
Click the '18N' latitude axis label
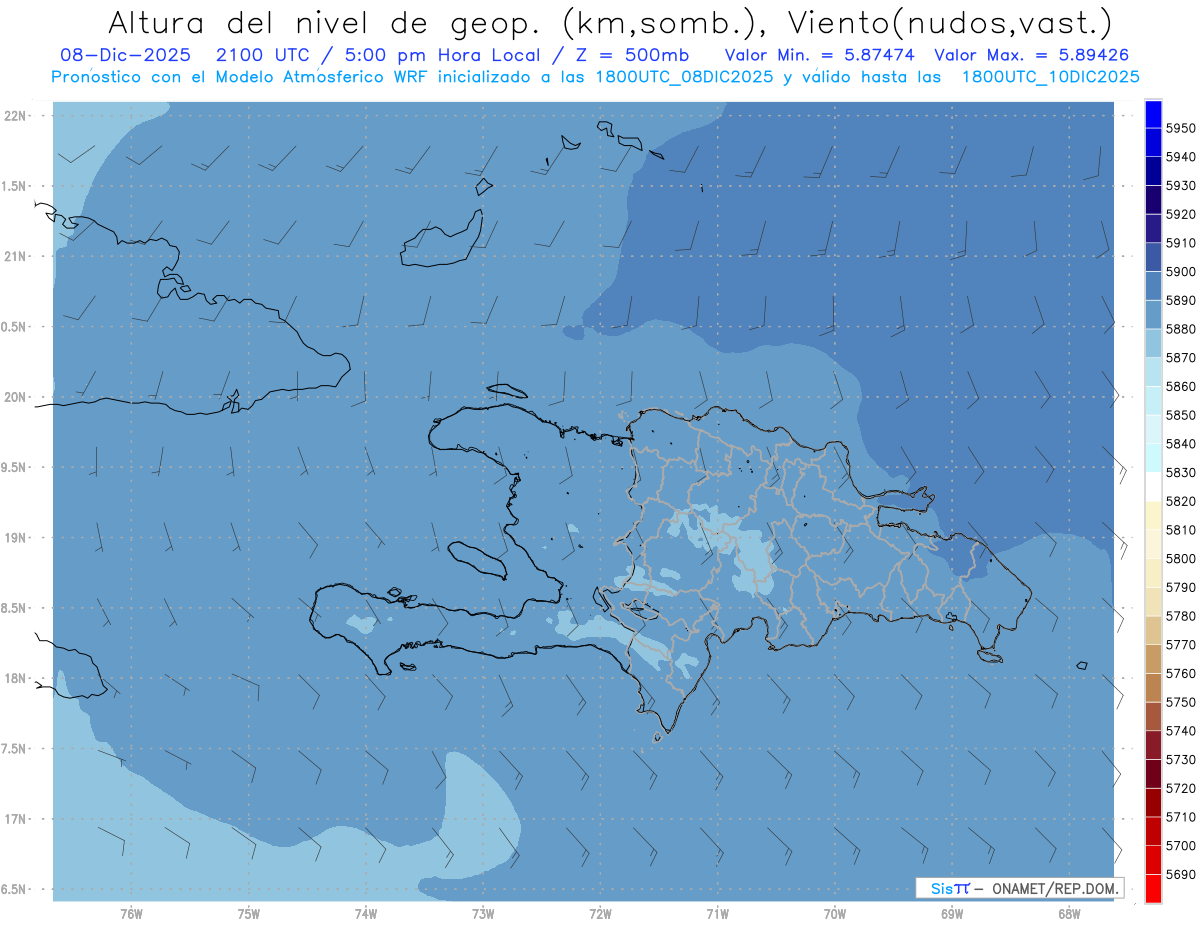click(14, 678)
